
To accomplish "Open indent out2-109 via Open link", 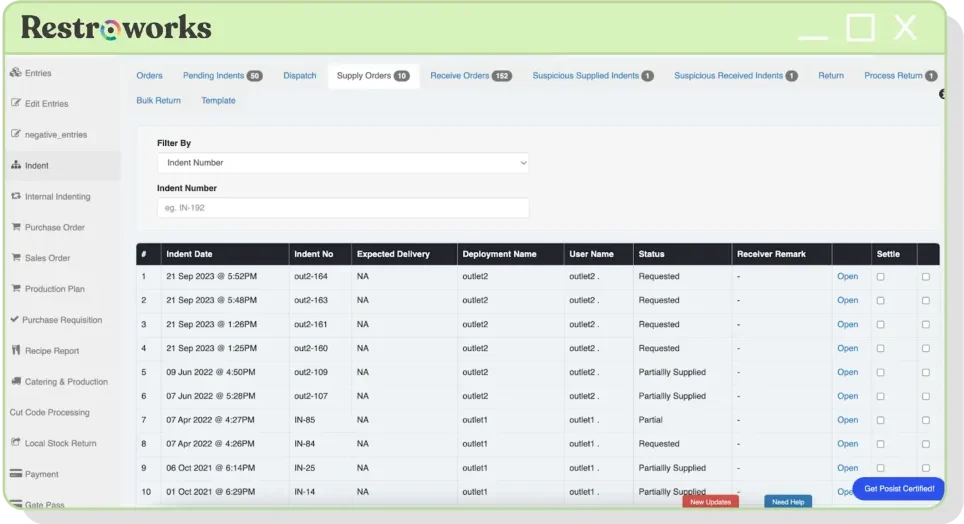I will pos(847,372).
